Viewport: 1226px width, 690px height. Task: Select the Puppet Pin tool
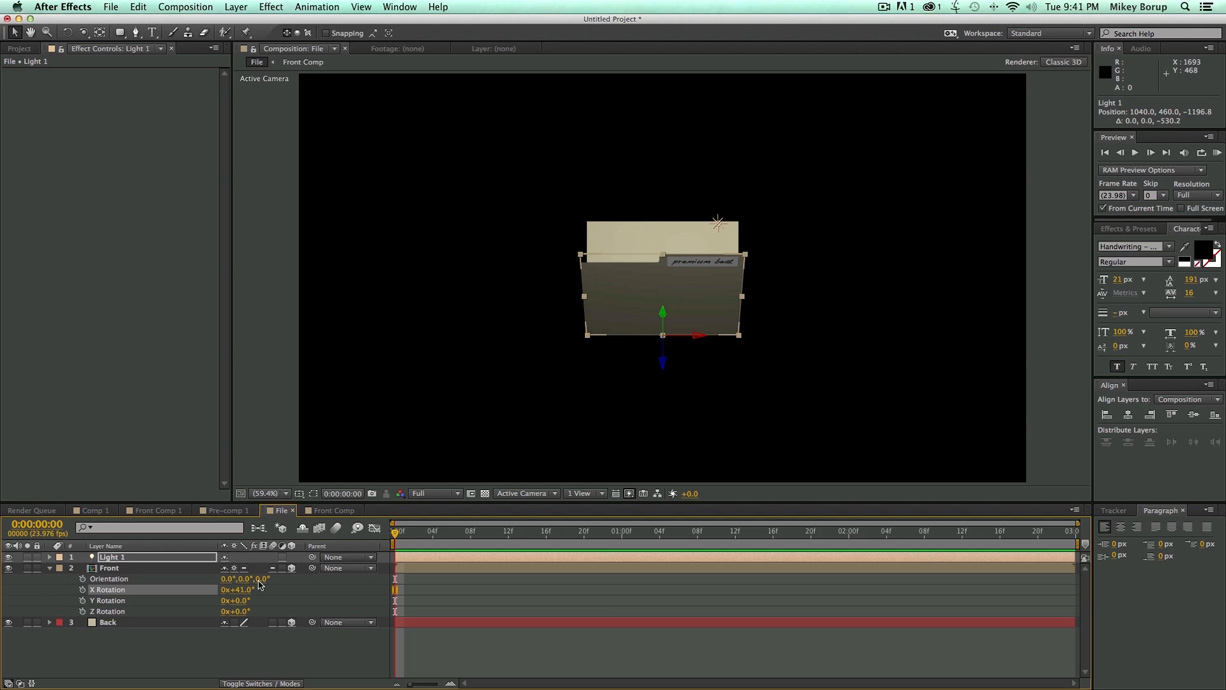point(246,32)
